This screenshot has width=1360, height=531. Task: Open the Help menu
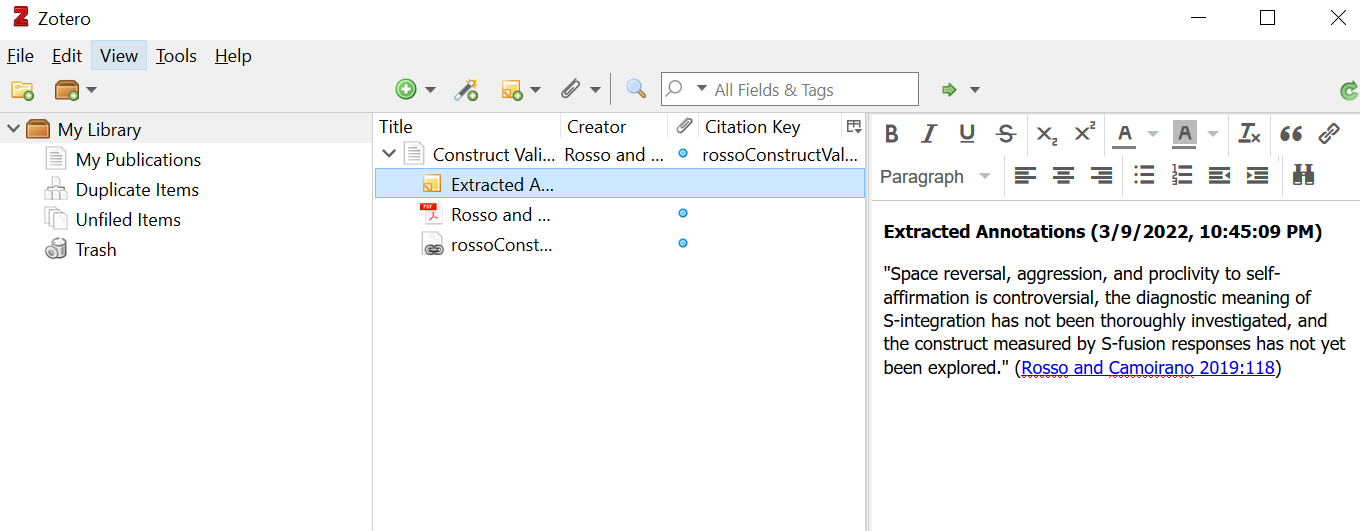tap(233, 56)
